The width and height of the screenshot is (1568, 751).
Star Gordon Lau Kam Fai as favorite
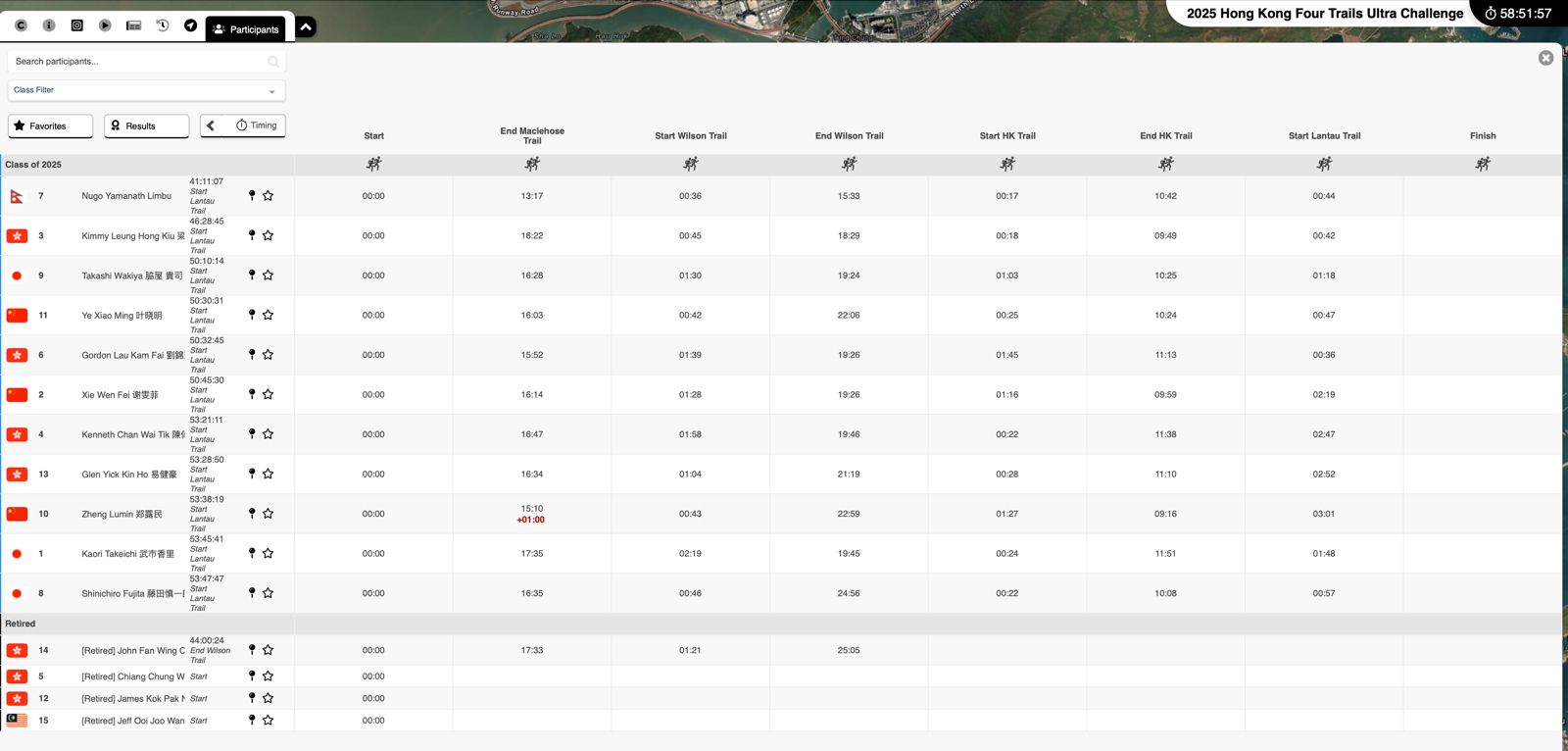(x=268, y=355)
